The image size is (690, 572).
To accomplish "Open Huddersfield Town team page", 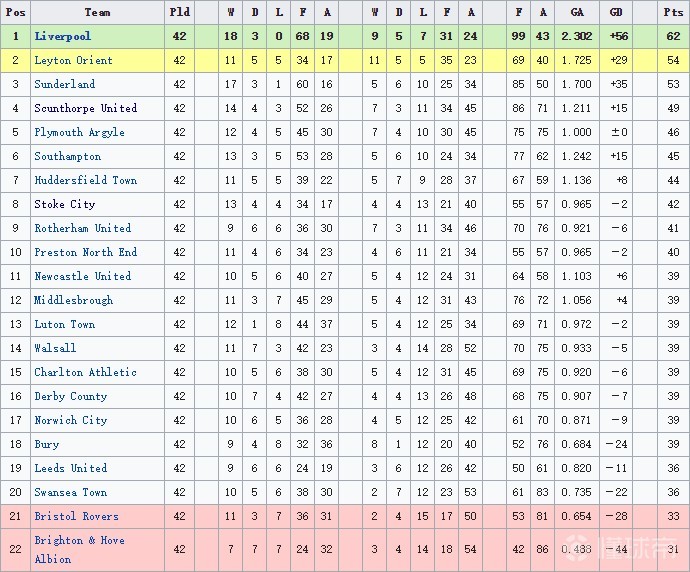I will 85,180.
